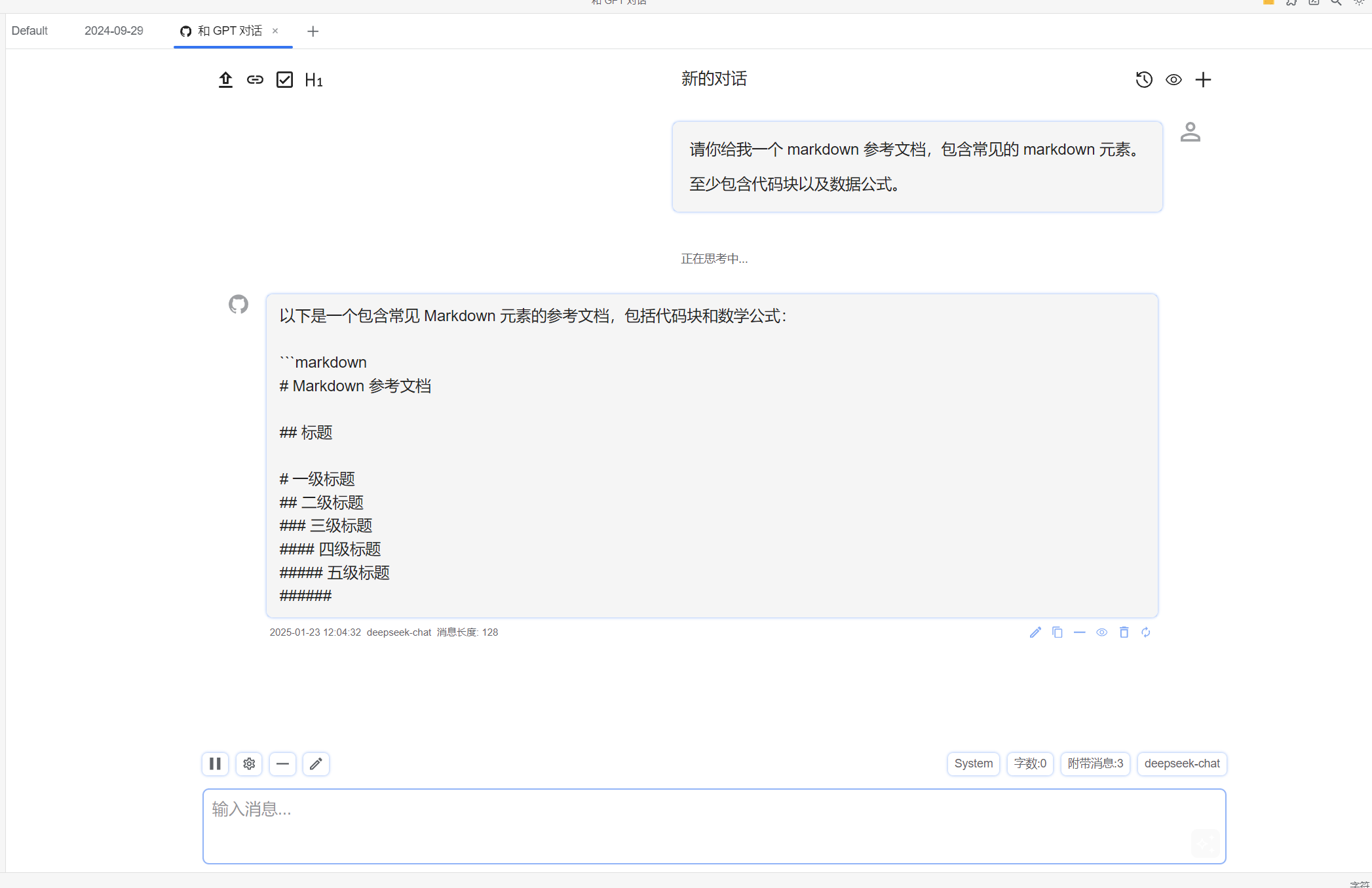The height and width of the screenshot is (888, 1372).
Task: Copy the assistant message
Action: coord(1058,632)
